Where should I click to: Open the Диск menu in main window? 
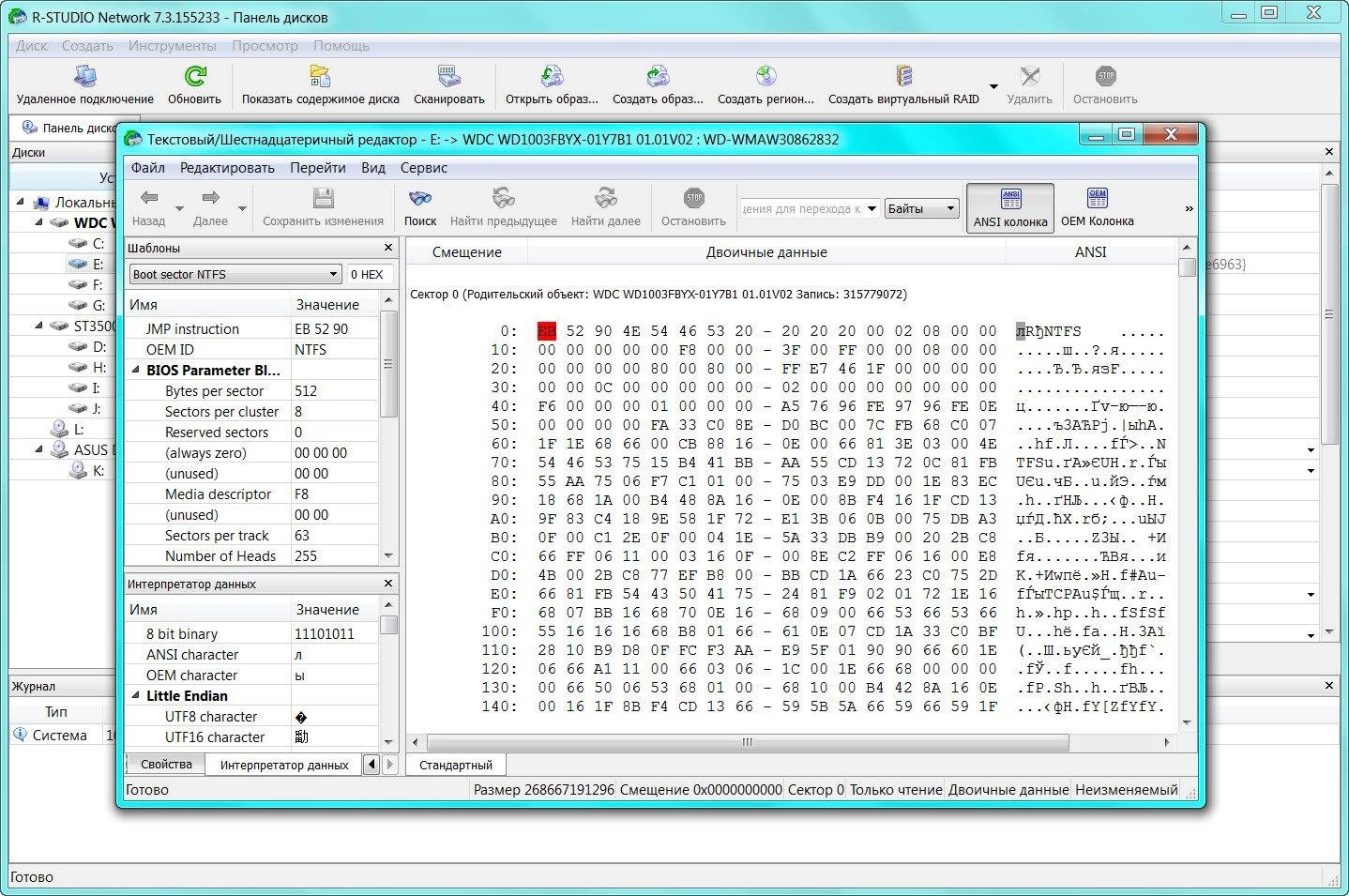point(32,46)
